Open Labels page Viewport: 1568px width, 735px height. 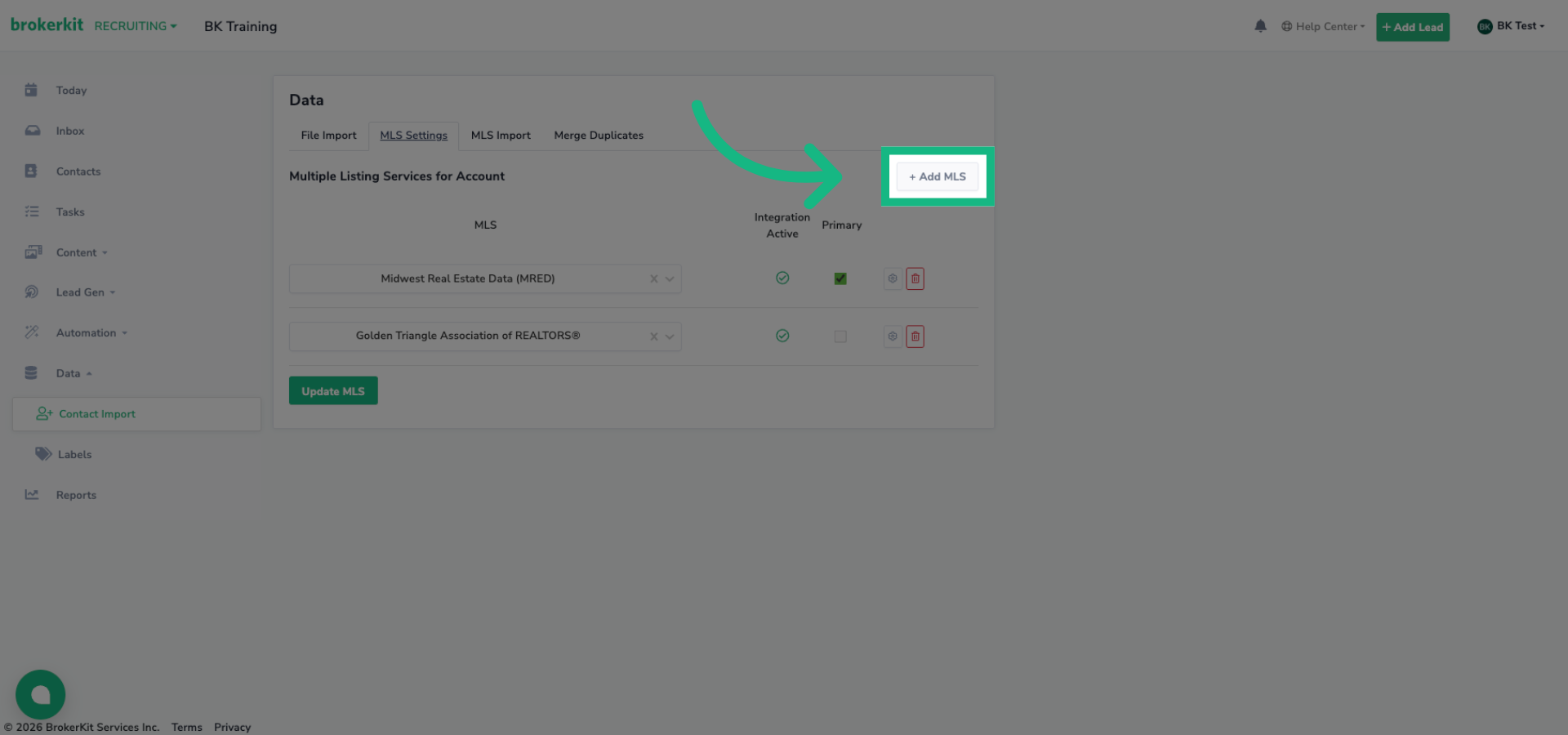[74, 454]
